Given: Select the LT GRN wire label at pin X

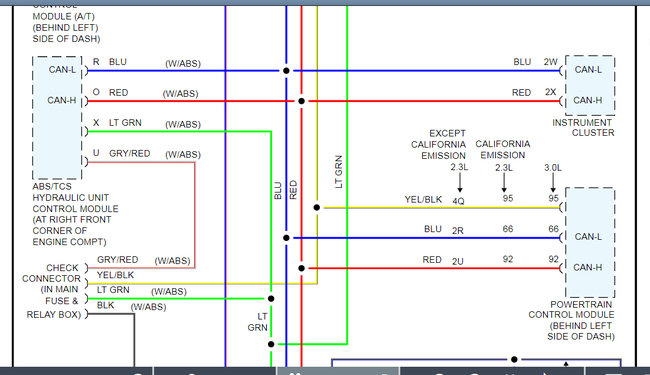Looking at the screenshot, I should tap(125, 123).
